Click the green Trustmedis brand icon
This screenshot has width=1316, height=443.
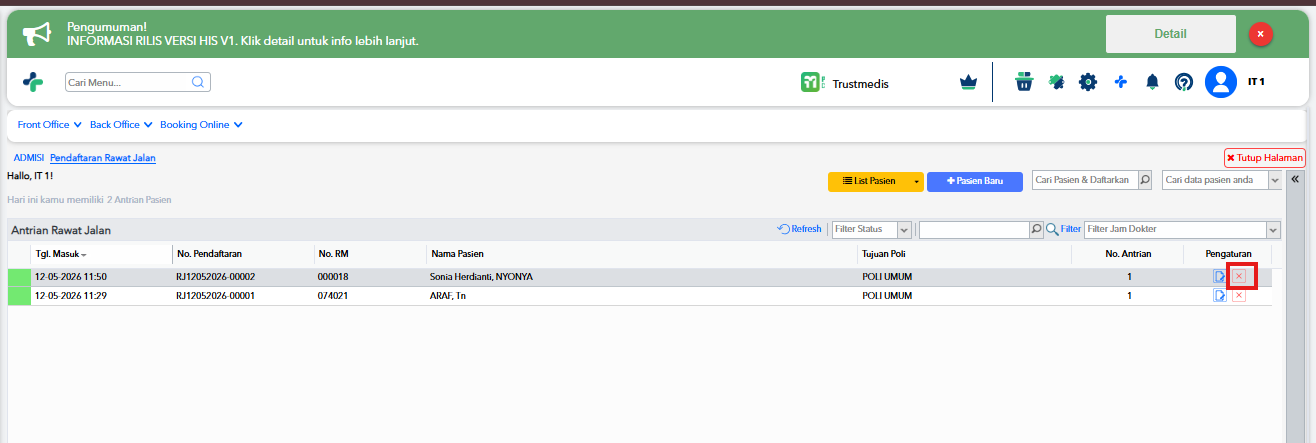coord(812,83)
